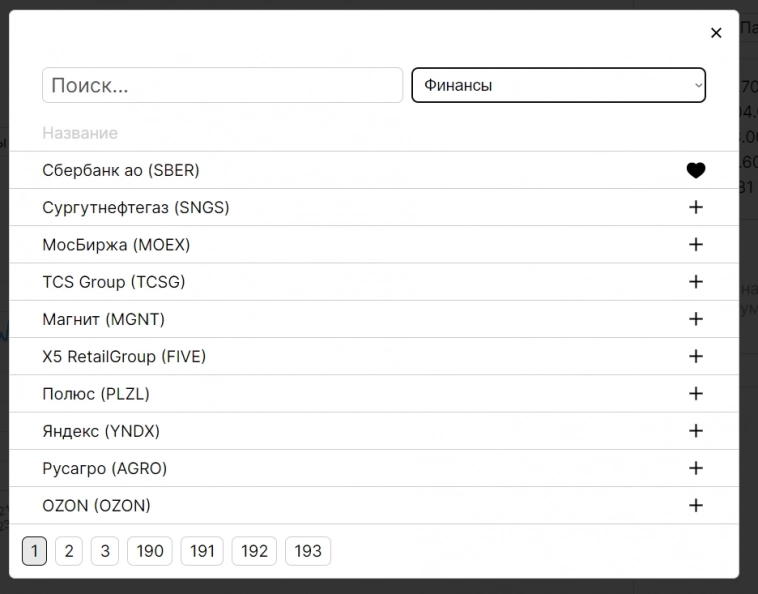Open the Финансы category dropdown
The image size is (758, 594).
pos(558,85)
